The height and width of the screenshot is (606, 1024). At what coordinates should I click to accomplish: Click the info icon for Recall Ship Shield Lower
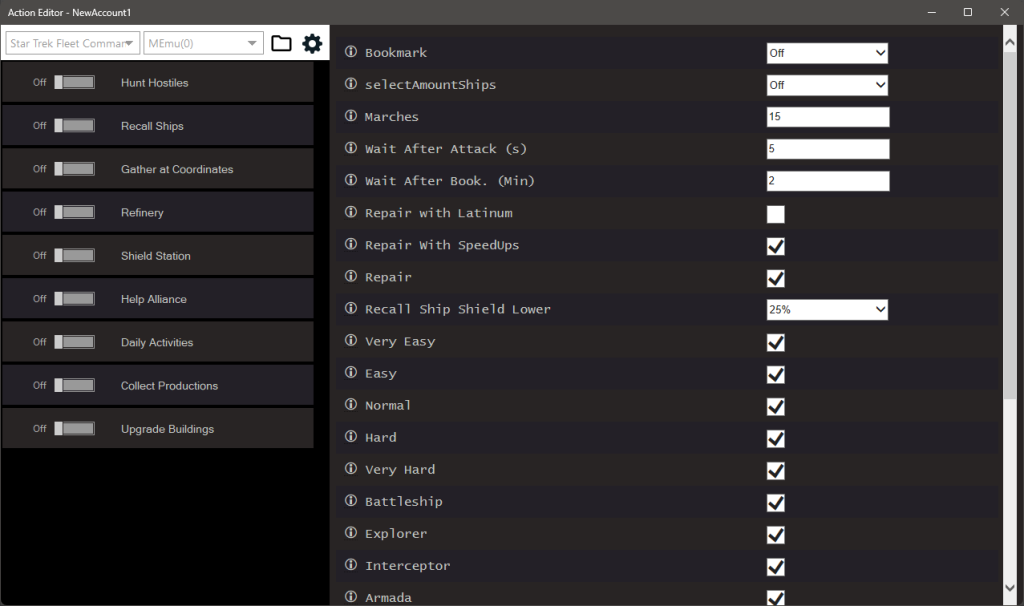pos(348,309)
